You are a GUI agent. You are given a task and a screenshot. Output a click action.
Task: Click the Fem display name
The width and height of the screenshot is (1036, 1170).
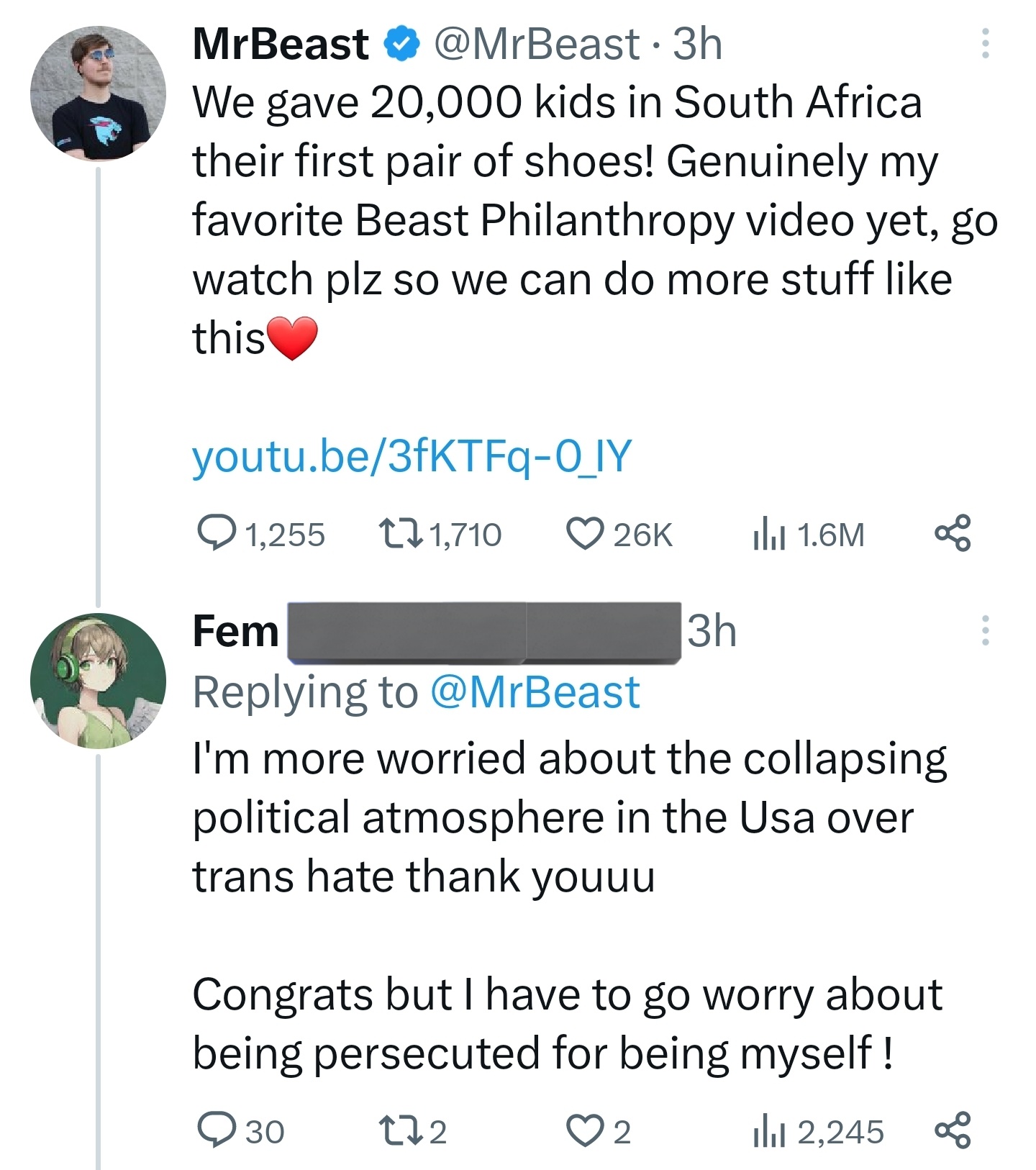coord(236,632)
